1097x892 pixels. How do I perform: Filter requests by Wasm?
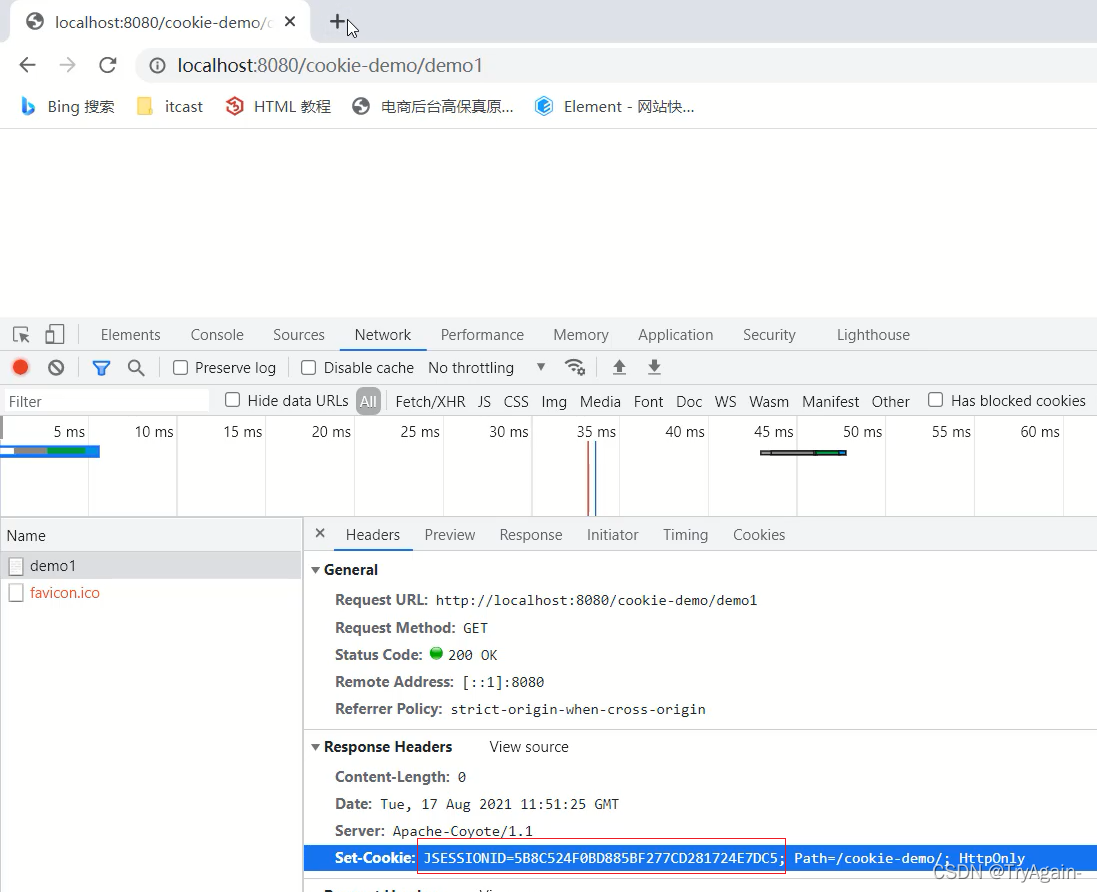point(769,402)
